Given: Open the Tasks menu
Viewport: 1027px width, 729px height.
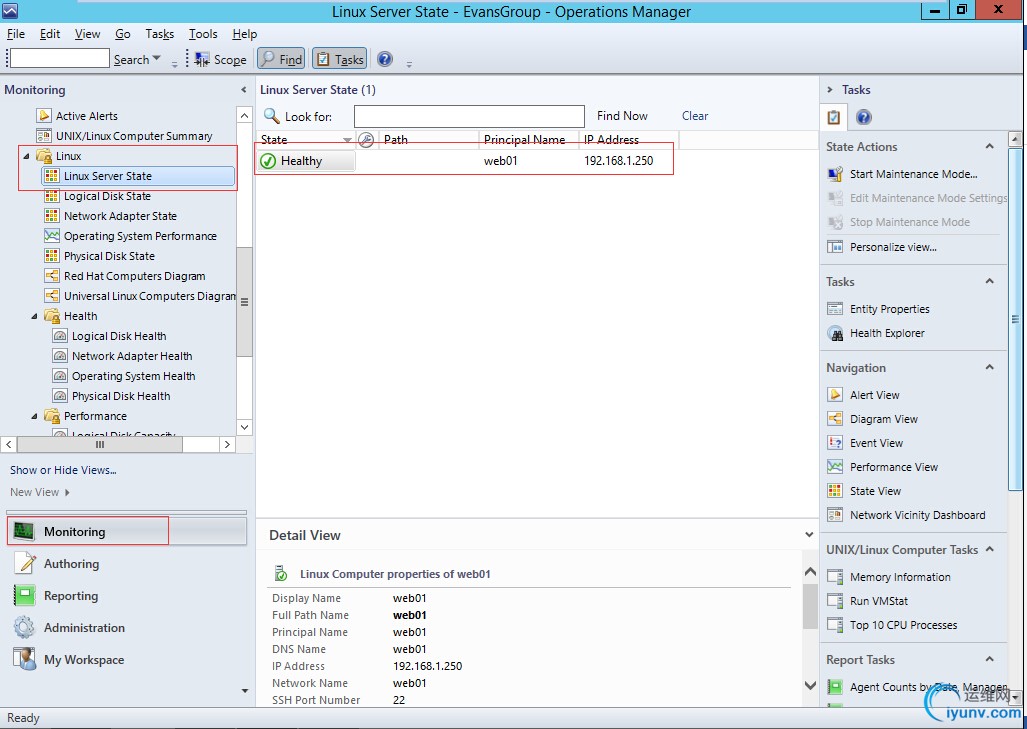Looking at the screenshot, I should pos(159,34).
